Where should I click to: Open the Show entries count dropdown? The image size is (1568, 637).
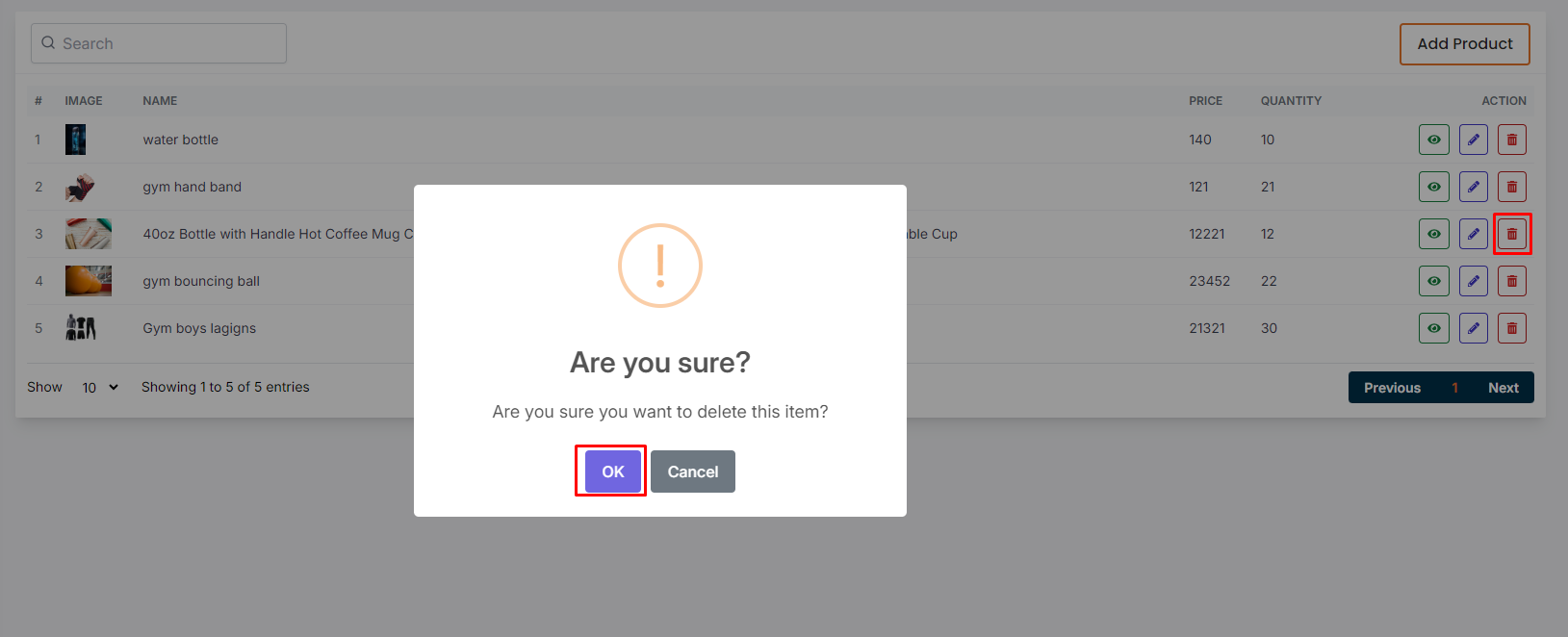click(99, 387)
